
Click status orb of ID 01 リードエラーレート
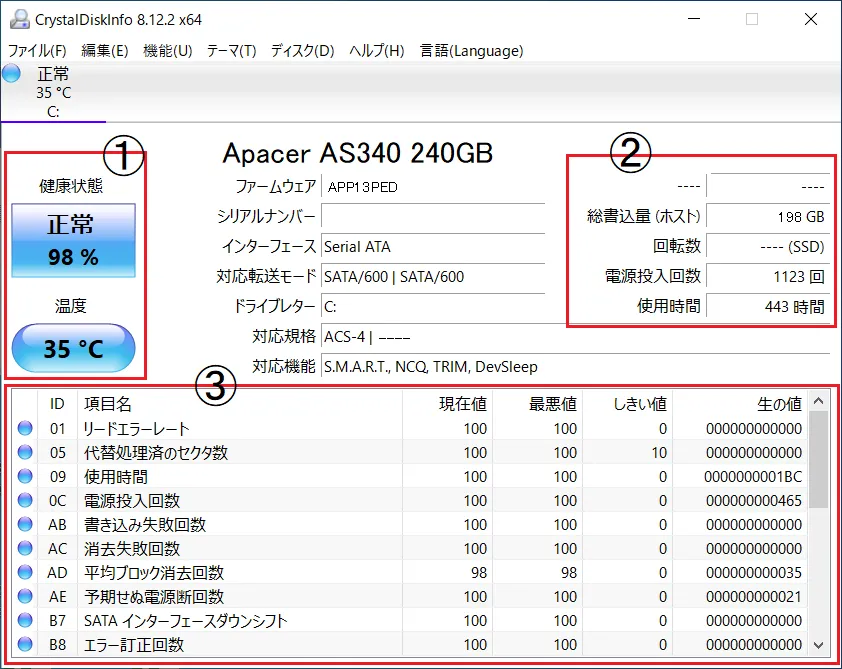coord(25,428)
